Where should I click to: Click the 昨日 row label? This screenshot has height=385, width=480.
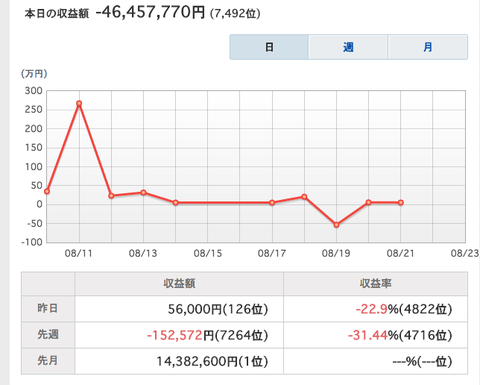coord(48,308)
